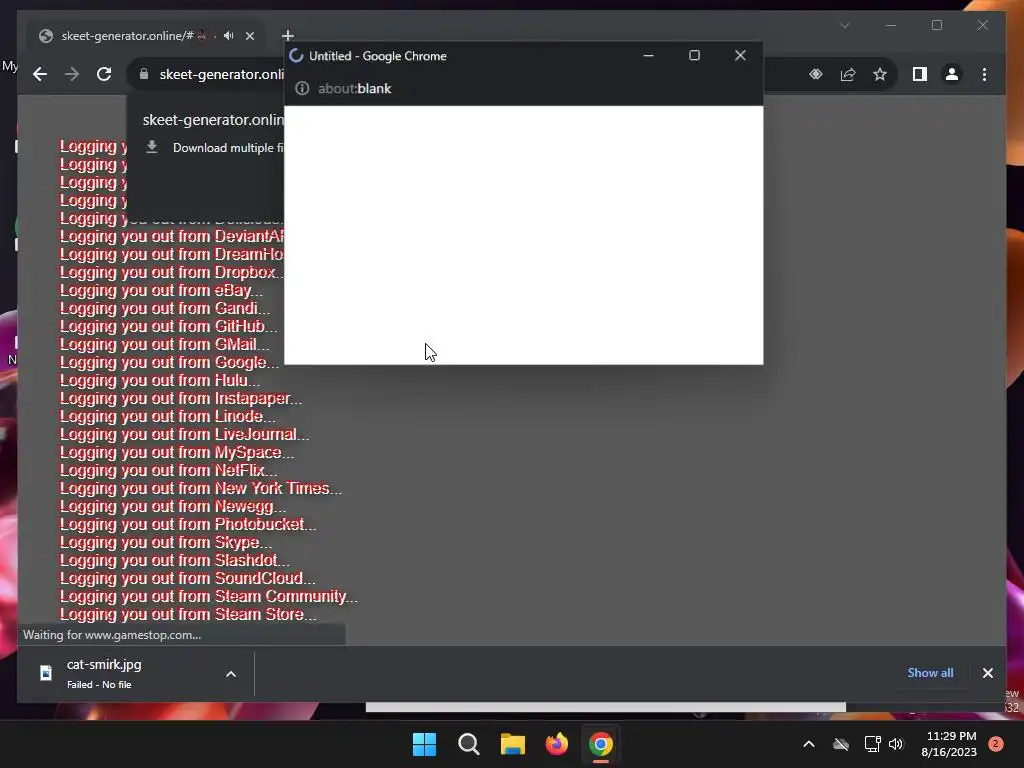Click 'Logging you out from Google...' line
Screen dimensions: 1024x768
(169, 362)
